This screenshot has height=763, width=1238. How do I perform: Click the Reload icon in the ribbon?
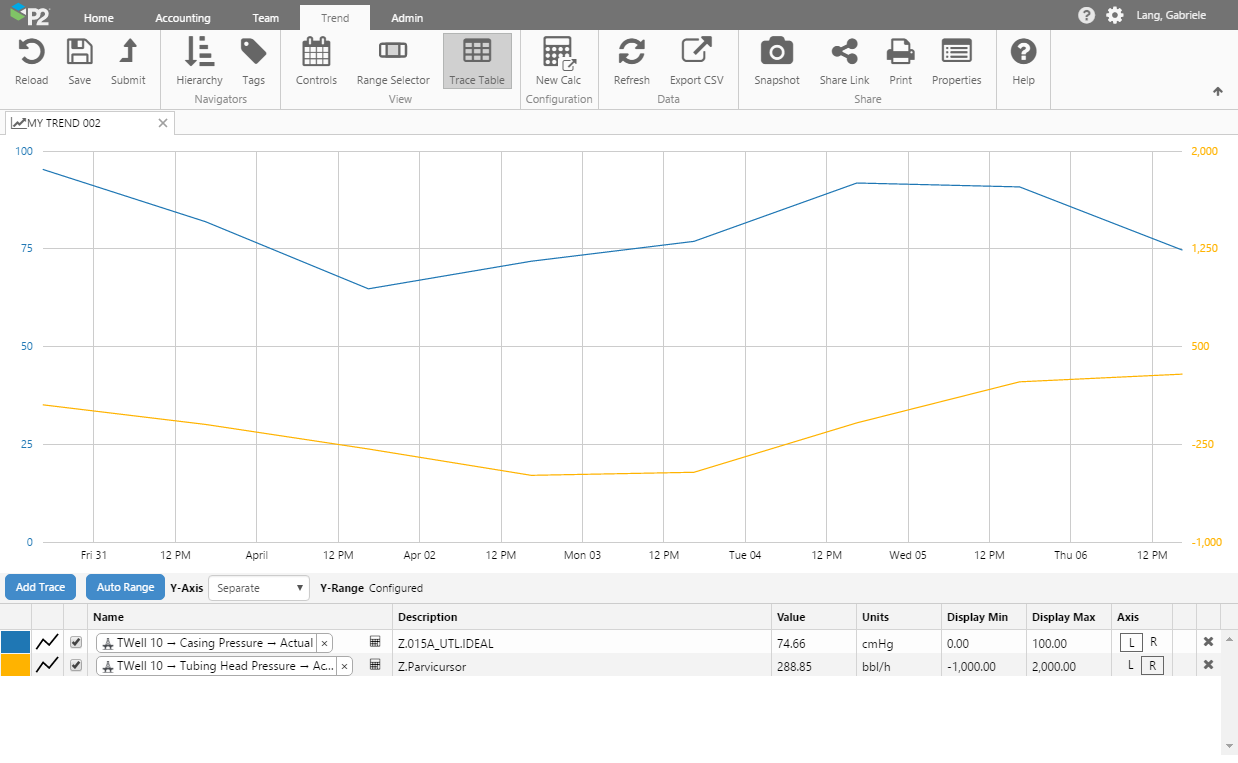32,53
